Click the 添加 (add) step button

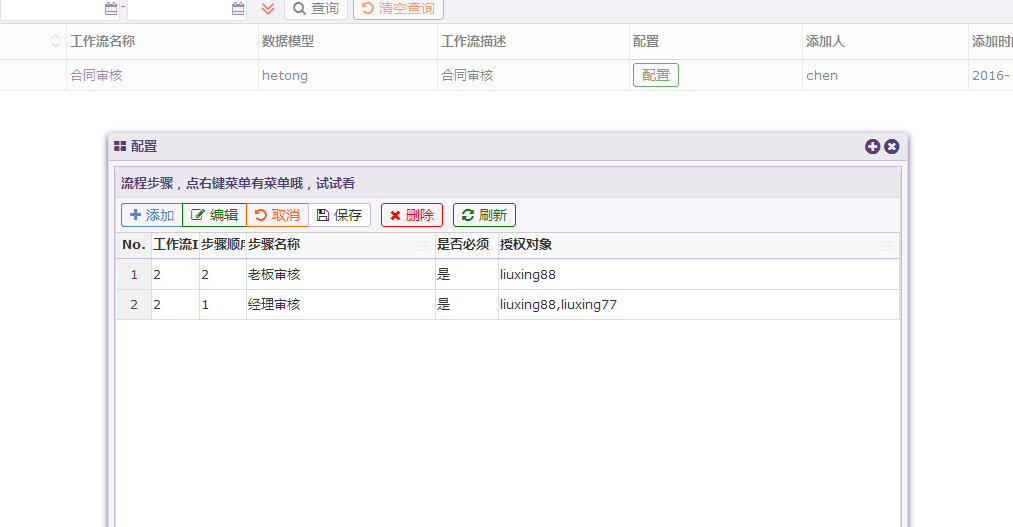[152, 215]
